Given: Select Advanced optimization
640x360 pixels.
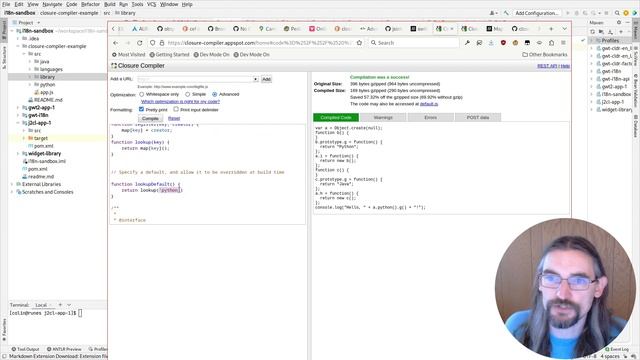Looking at the screenshot, I should [215, 94].
